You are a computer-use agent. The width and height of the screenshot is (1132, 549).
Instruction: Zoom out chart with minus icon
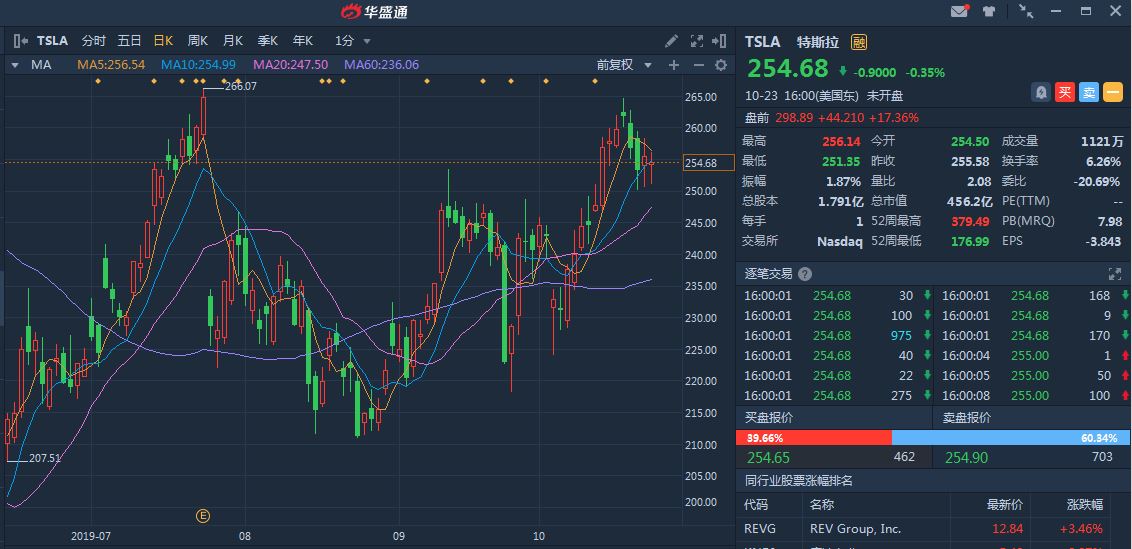click(x=697, y=65)
